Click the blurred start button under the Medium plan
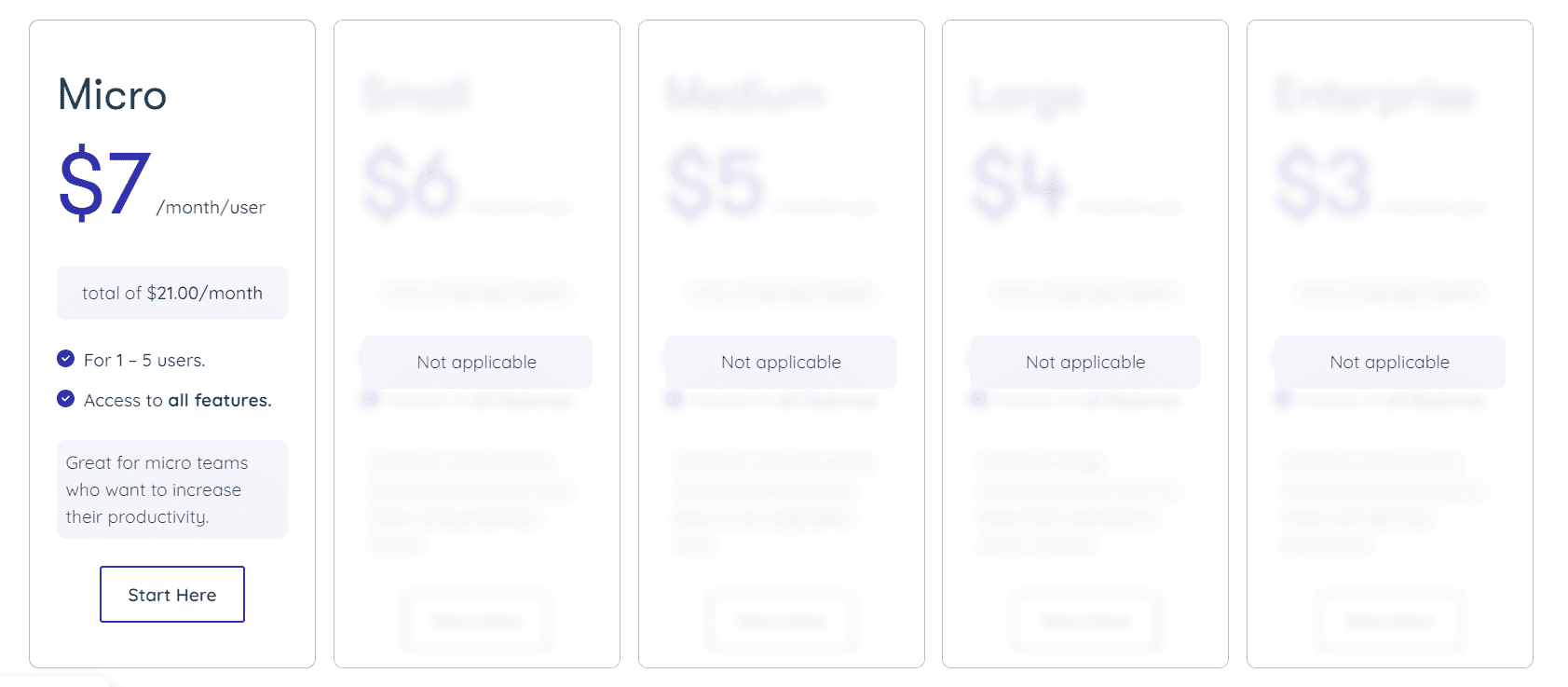1568x687 pixels. pos(780,621)
